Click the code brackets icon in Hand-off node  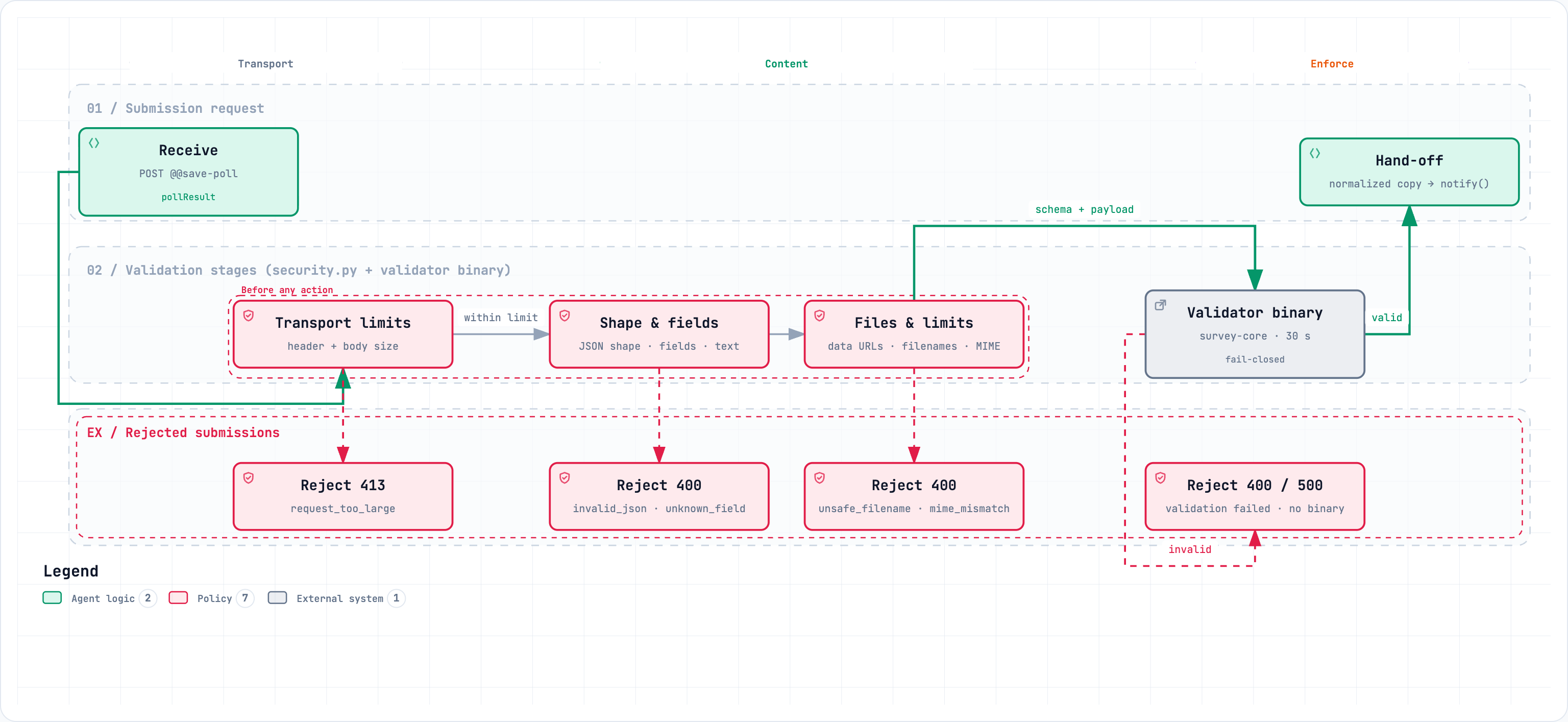pyautogui.click(x=1315, y=153)
